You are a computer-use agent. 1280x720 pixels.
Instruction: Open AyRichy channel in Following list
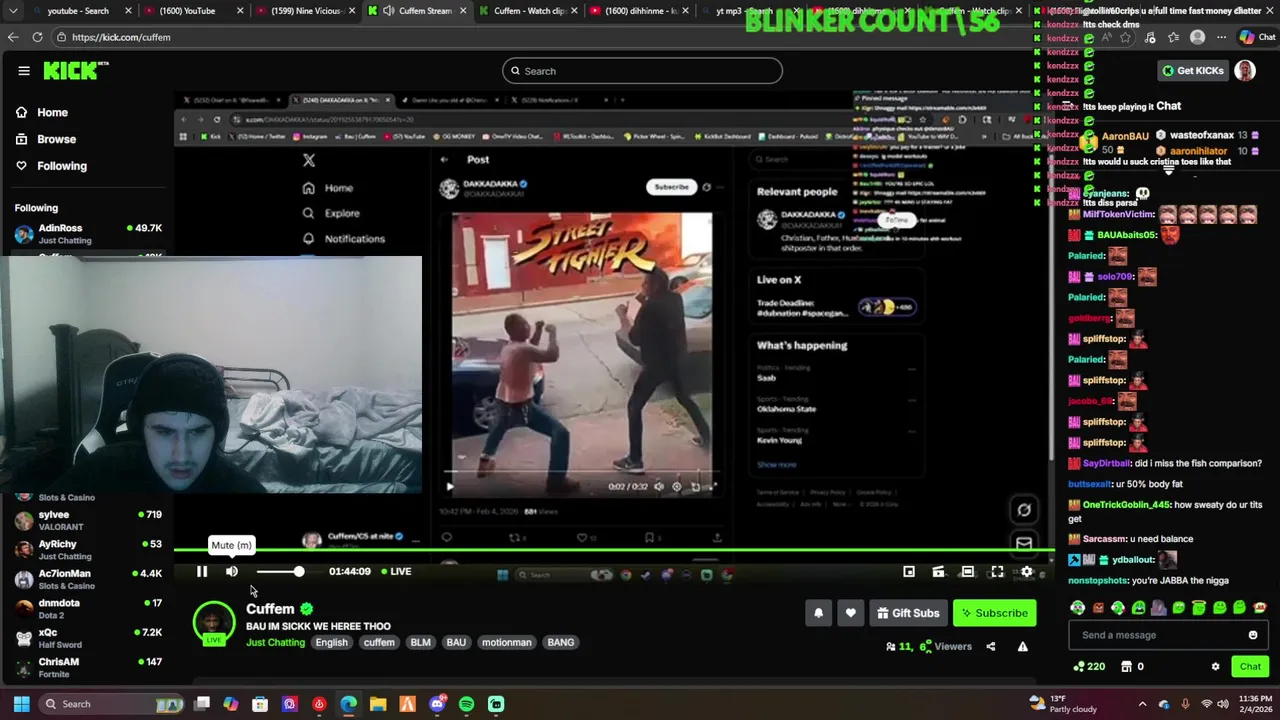pyautogui.click(x=88, y=550)
